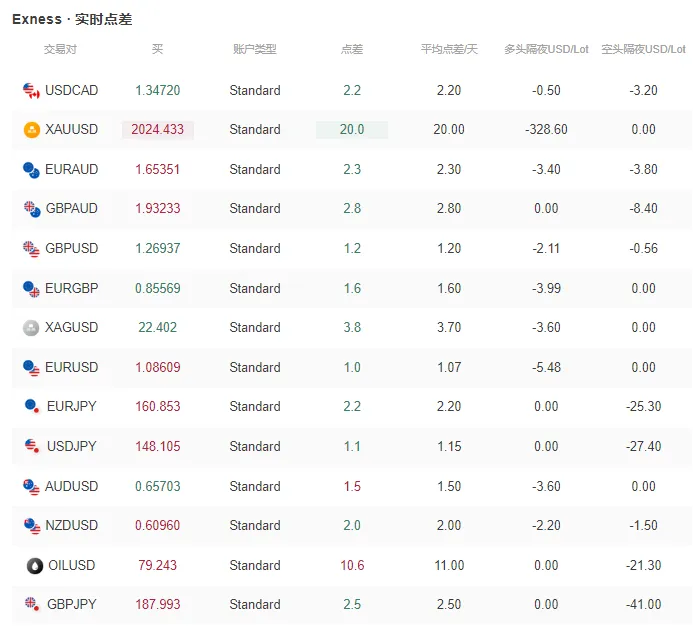693x626 pixels.
Task: Click the buy price 1.26937
Action: (158, 248)
